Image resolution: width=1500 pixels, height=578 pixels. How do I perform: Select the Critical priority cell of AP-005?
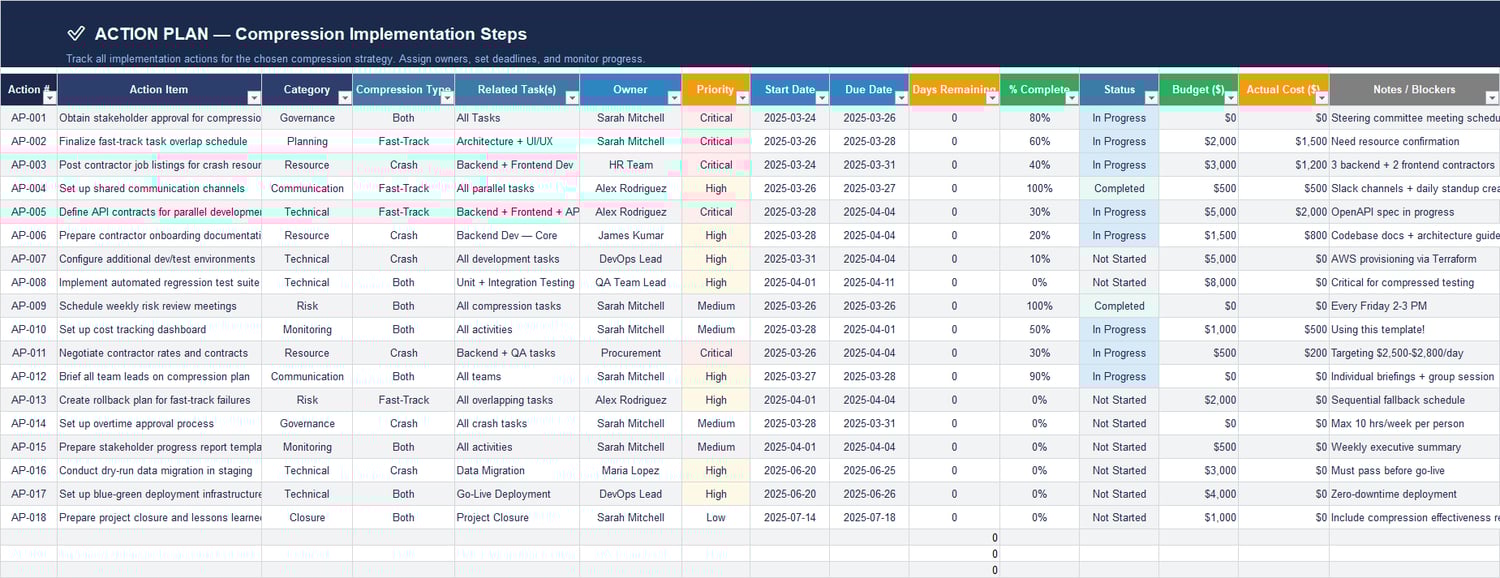coord(716,212)
